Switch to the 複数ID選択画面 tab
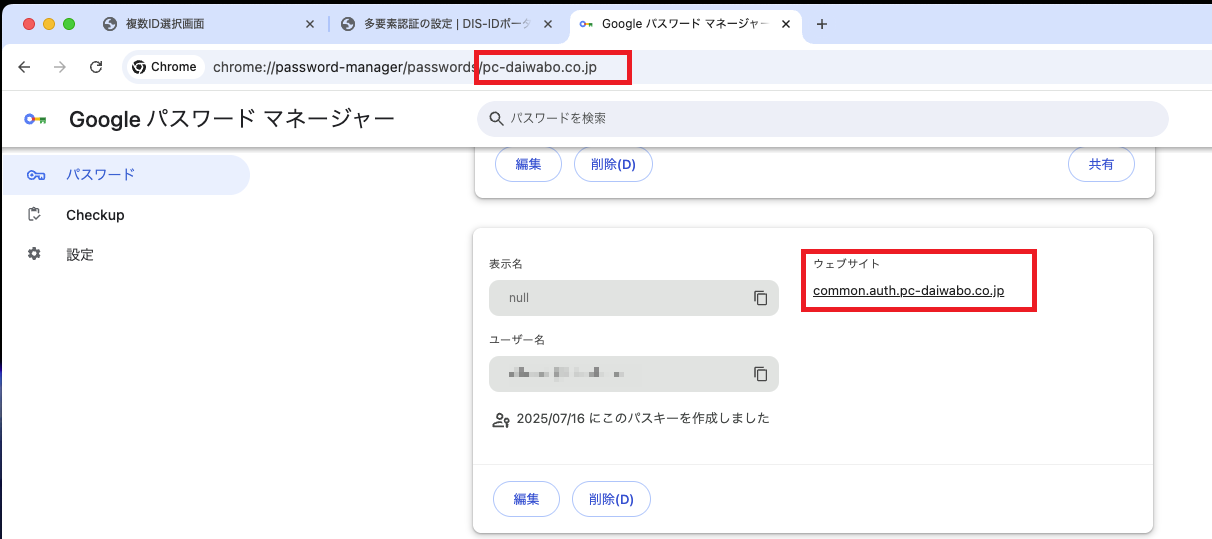 pyautogui.click(x=200, y=25)
